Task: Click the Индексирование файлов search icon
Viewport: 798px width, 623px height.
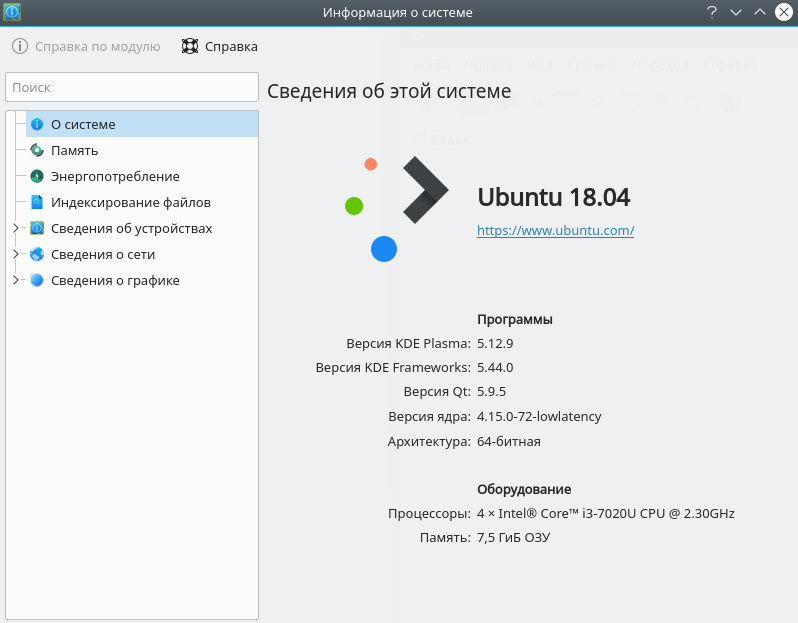Action: [37, 202]
